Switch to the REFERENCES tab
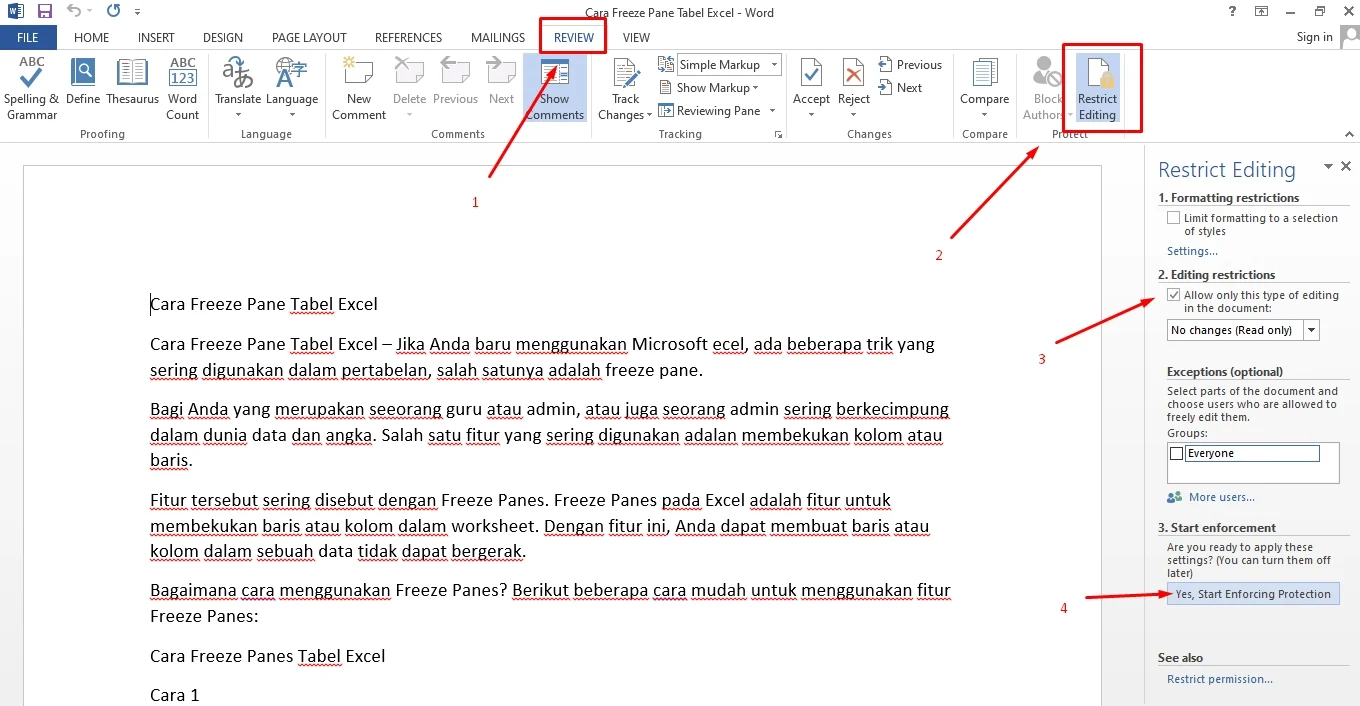1360x706 pixels. [408, 37]
